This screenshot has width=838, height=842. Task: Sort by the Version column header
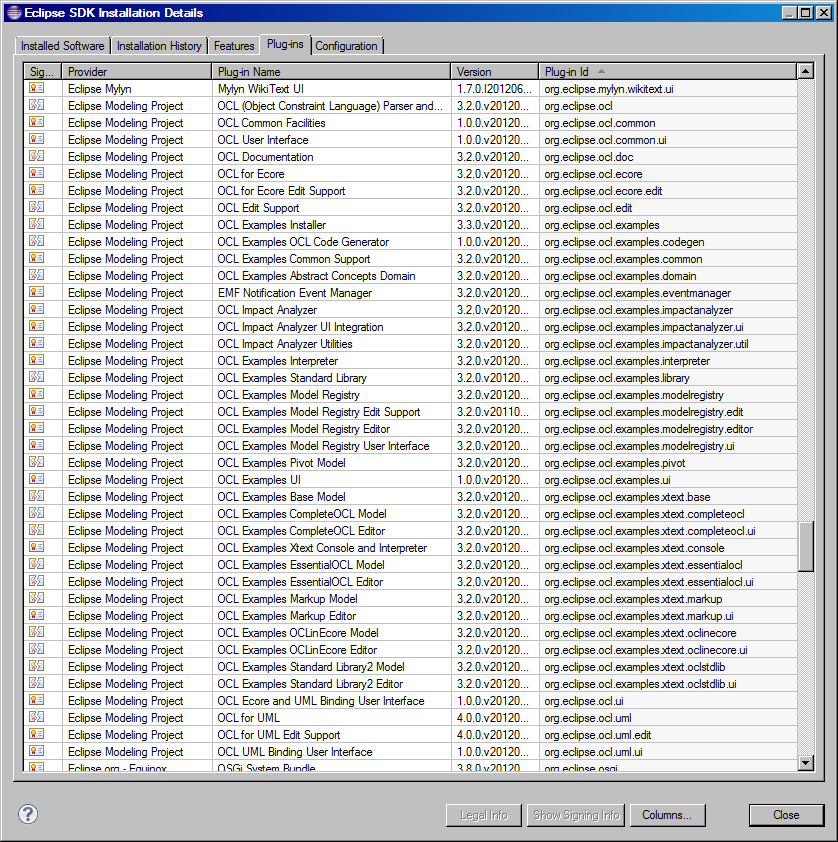[494, 71]
